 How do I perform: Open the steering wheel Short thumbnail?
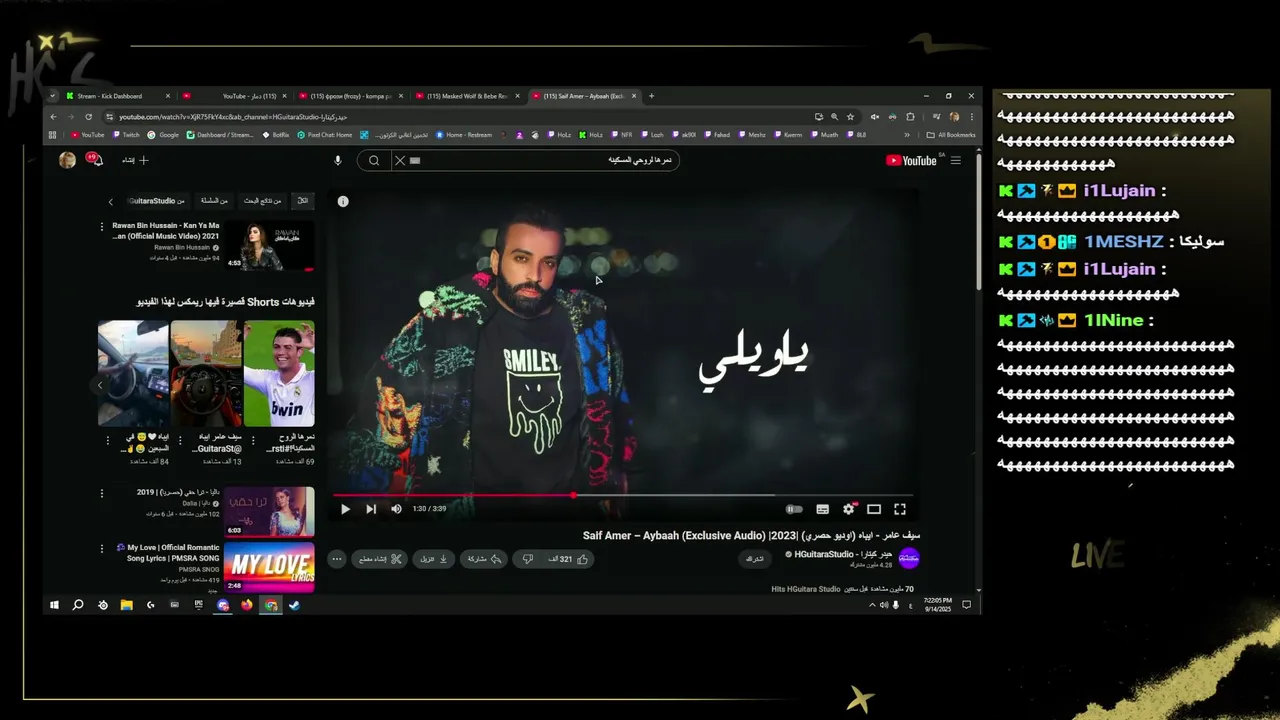(206, 373)
